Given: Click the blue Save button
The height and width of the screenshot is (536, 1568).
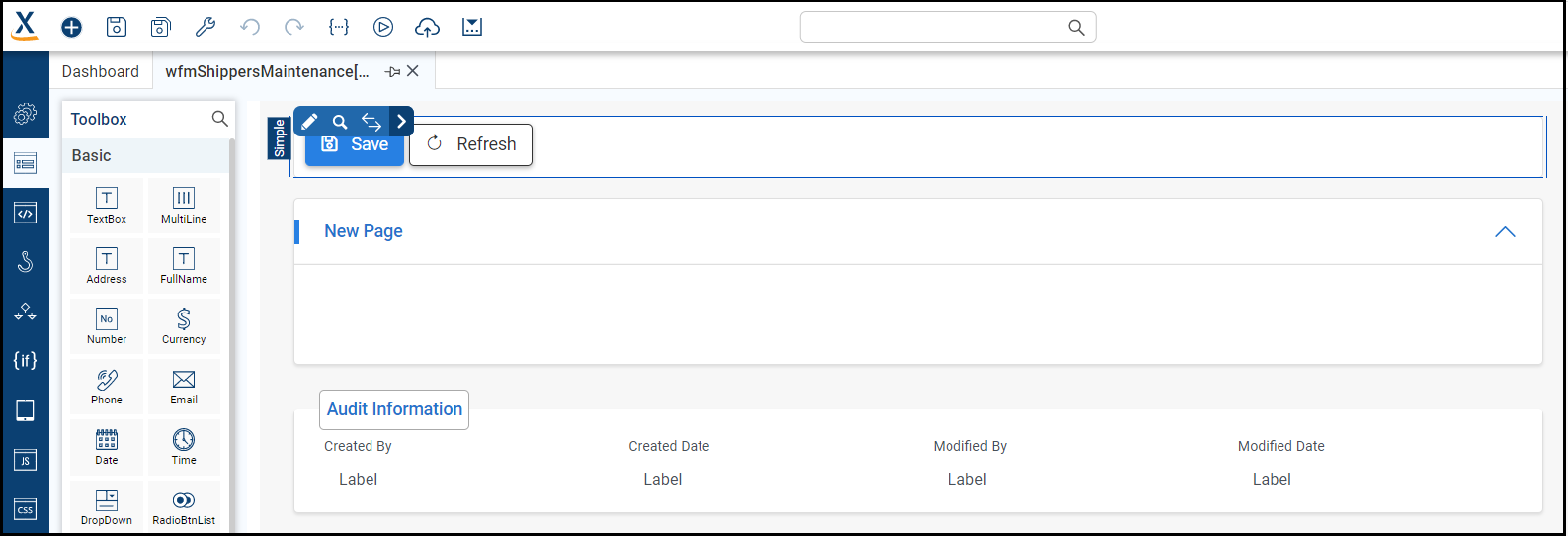Looking at the screenshot, I should click(355, 146).
